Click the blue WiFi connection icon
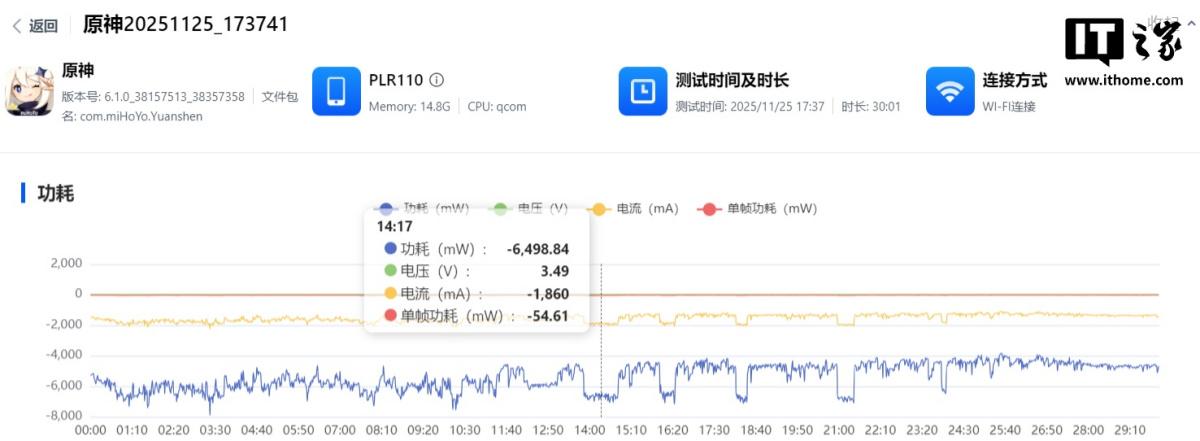This screenshot has width=1200, height=441. pyautogui.click(x=950, y=92)
